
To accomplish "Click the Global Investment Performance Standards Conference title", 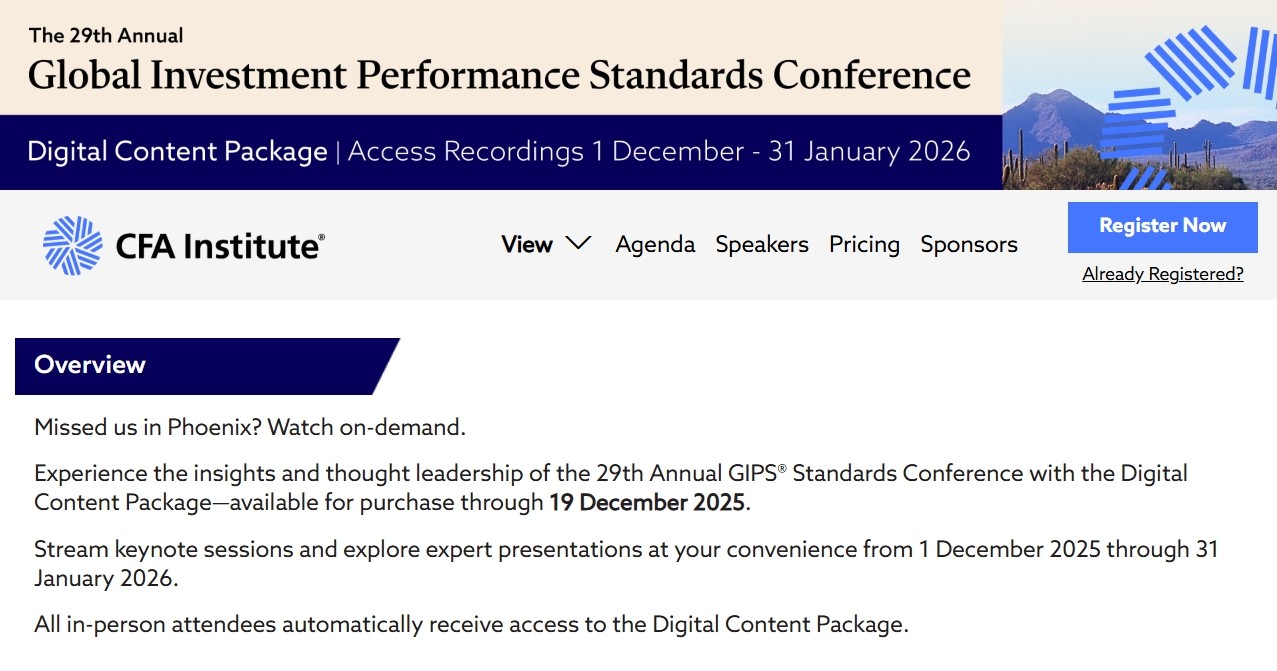I will point(499,75).
